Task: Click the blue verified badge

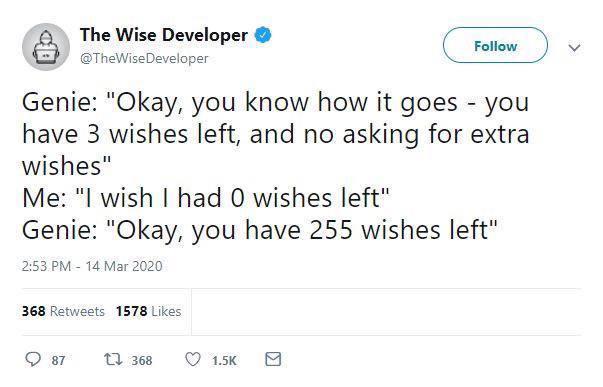Action: pos(263,35)
